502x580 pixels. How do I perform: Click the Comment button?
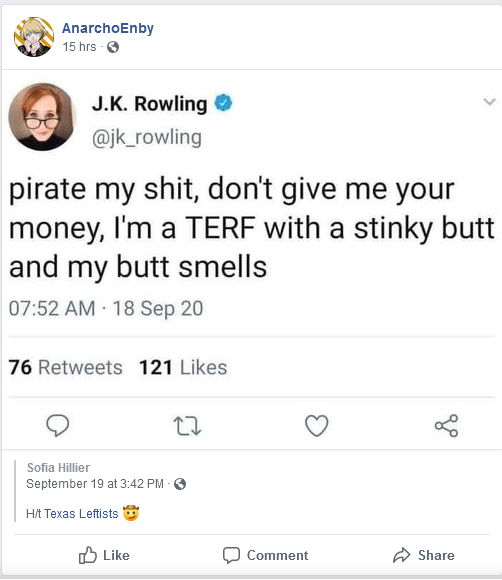(265, 555)
